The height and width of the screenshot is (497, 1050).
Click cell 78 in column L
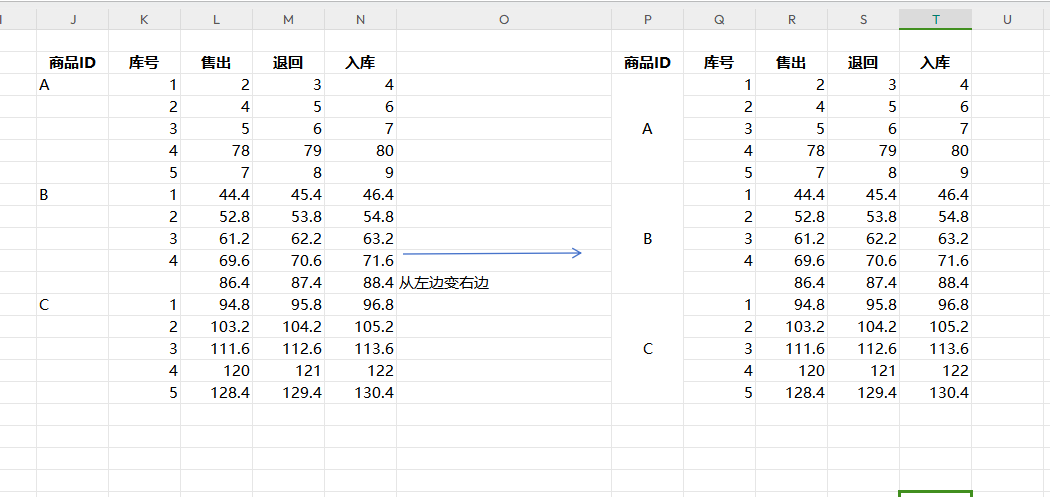pyautogui.click(x=228, y=151)
